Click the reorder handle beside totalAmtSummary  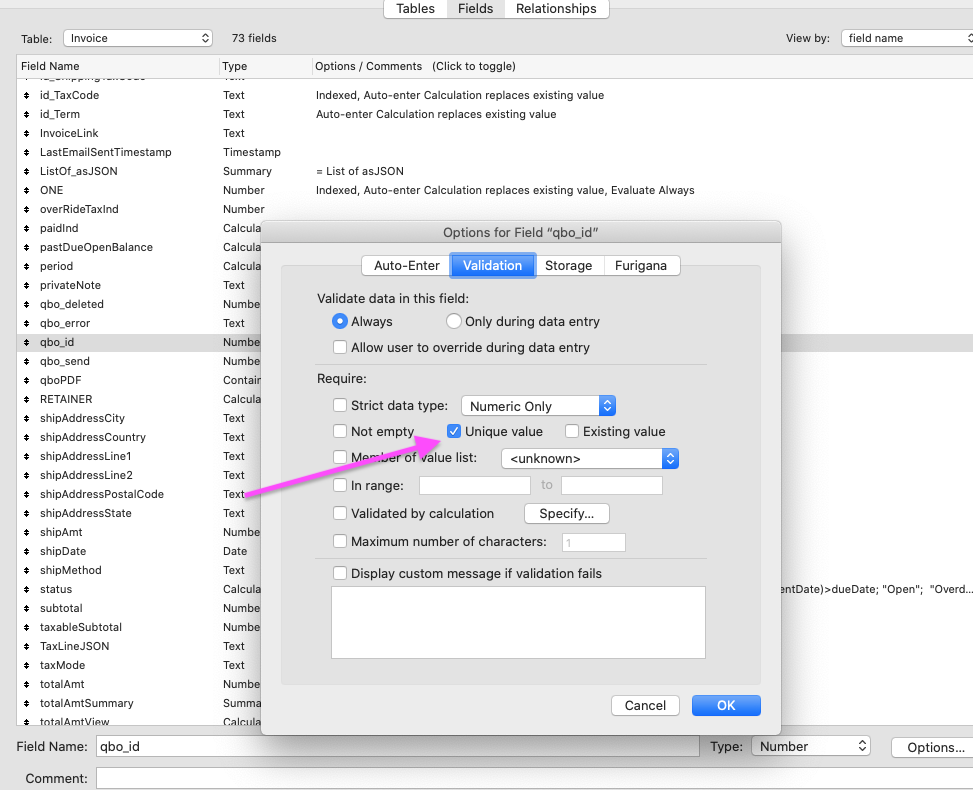coord(27,704)
